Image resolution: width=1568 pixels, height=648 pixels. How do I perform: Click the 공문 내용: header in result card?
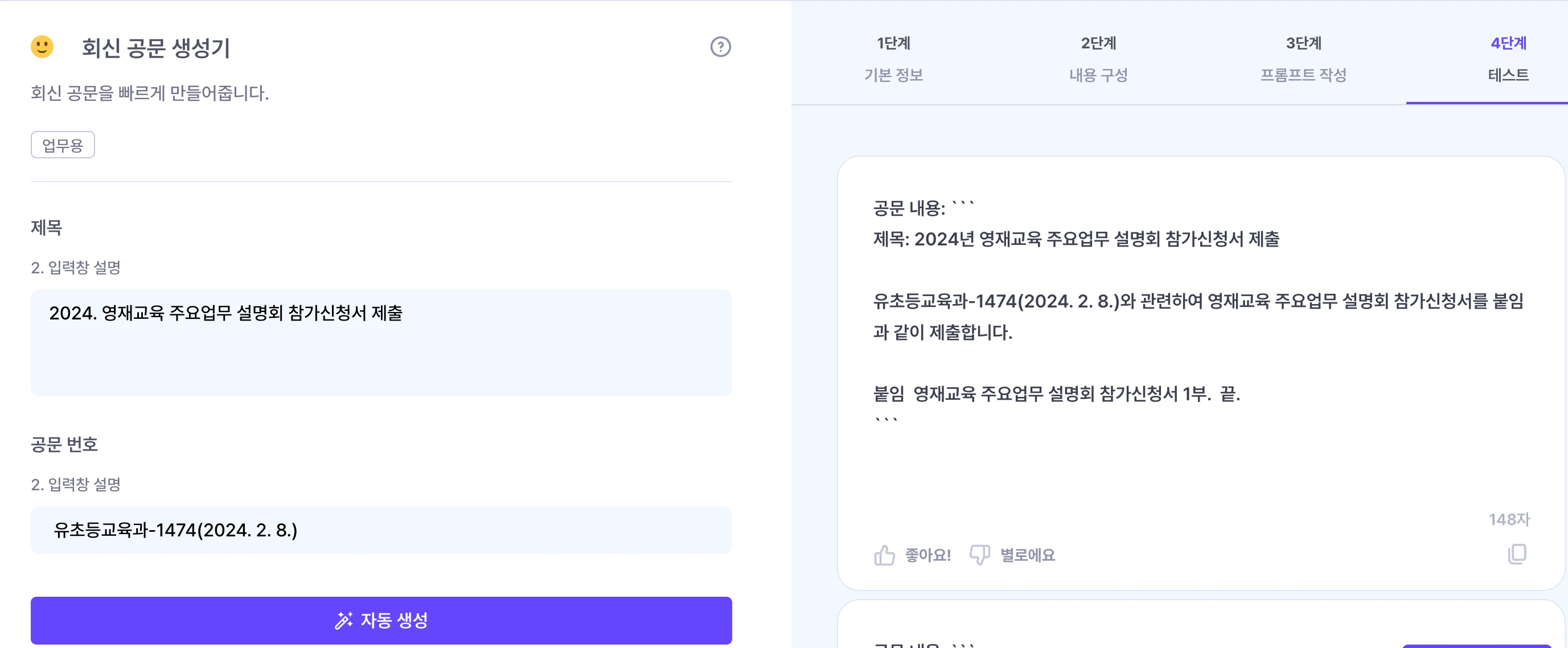pyautogui.click(x=909, y=208)
